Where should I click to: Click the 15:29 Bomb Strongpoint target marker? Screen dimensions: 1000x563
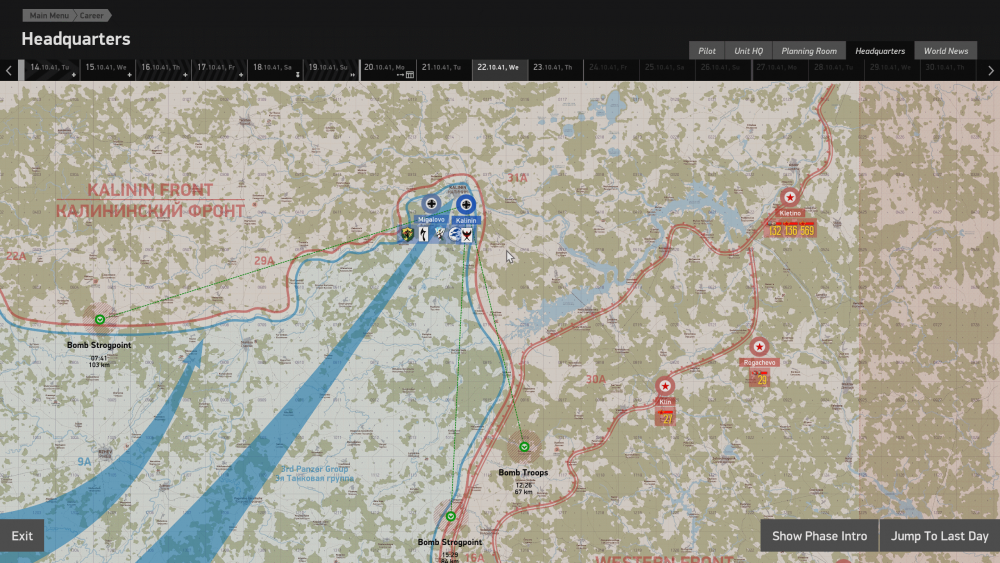tap(450, 516)
